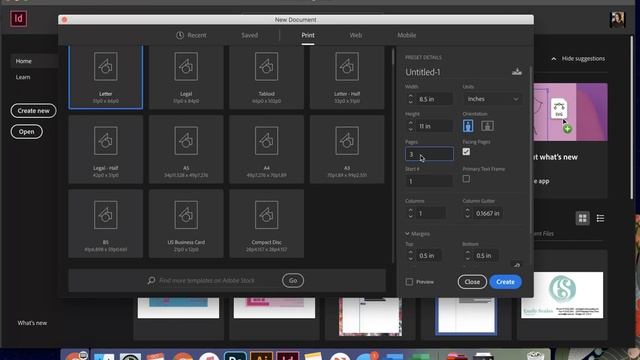The width and height of the screenshot is (640, 360).
Task: Select landscape orientation
Action: click(487, 126)
